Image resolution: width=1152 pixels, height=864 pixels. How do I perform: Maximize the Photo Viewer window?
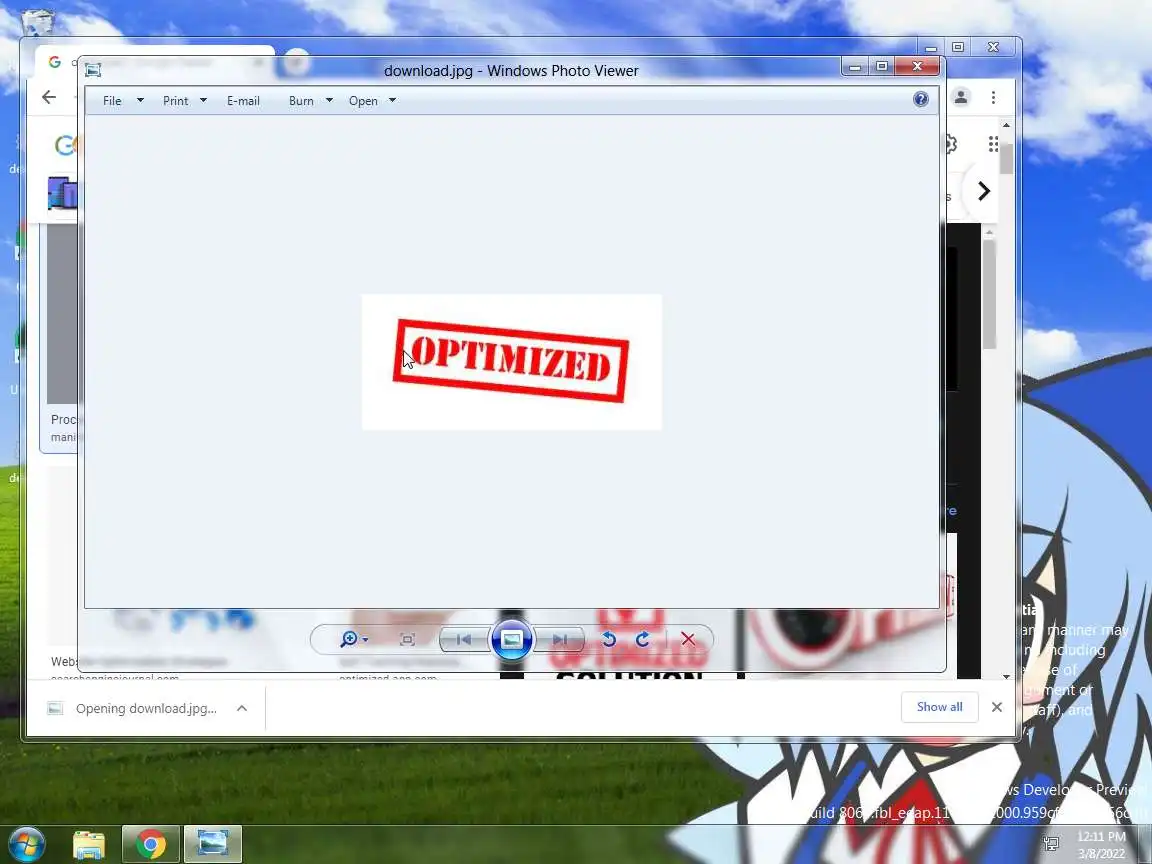point(882,67)
